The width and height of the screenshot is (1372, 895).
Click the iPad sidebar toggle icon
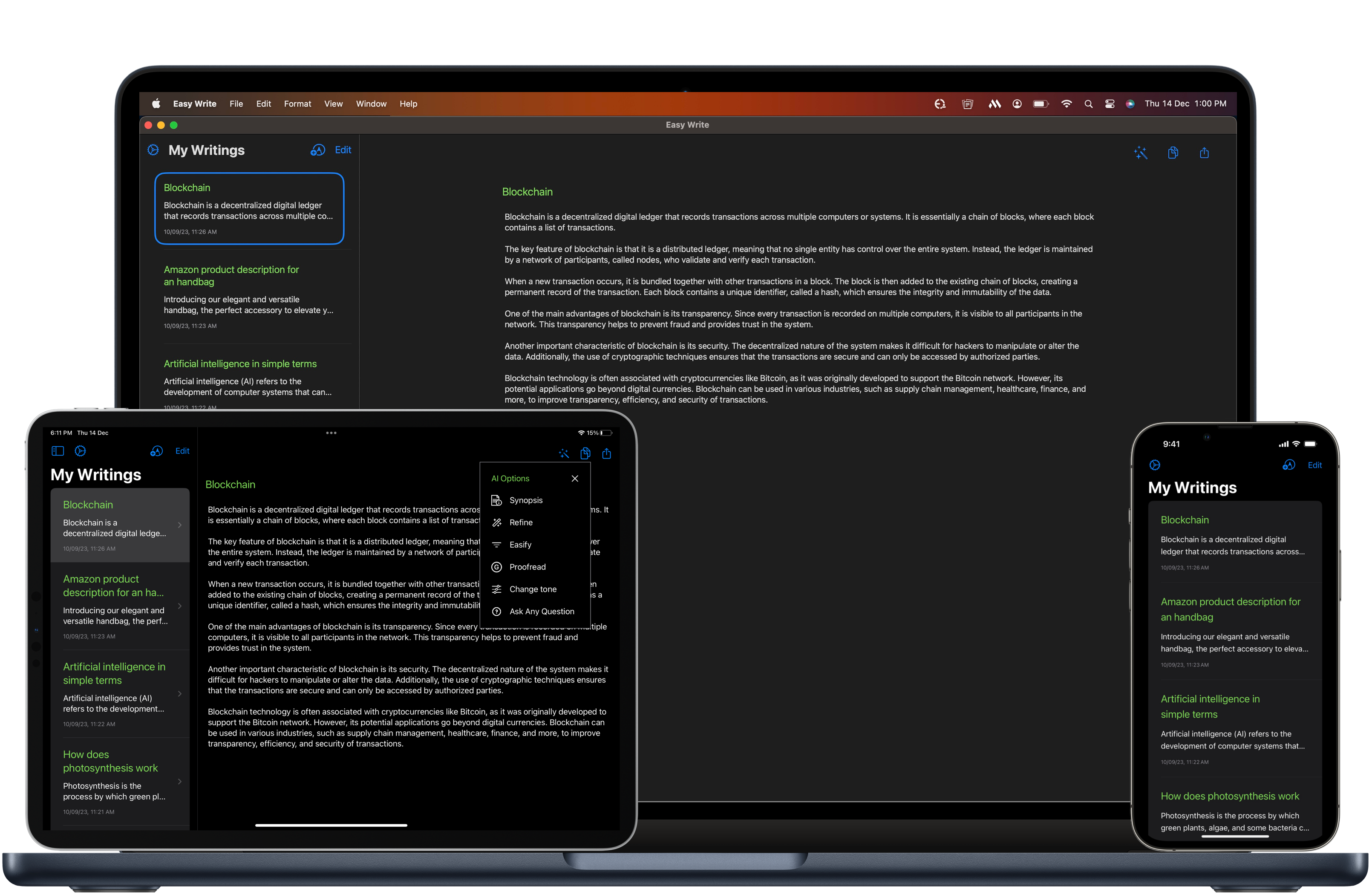tap(58, 451)
